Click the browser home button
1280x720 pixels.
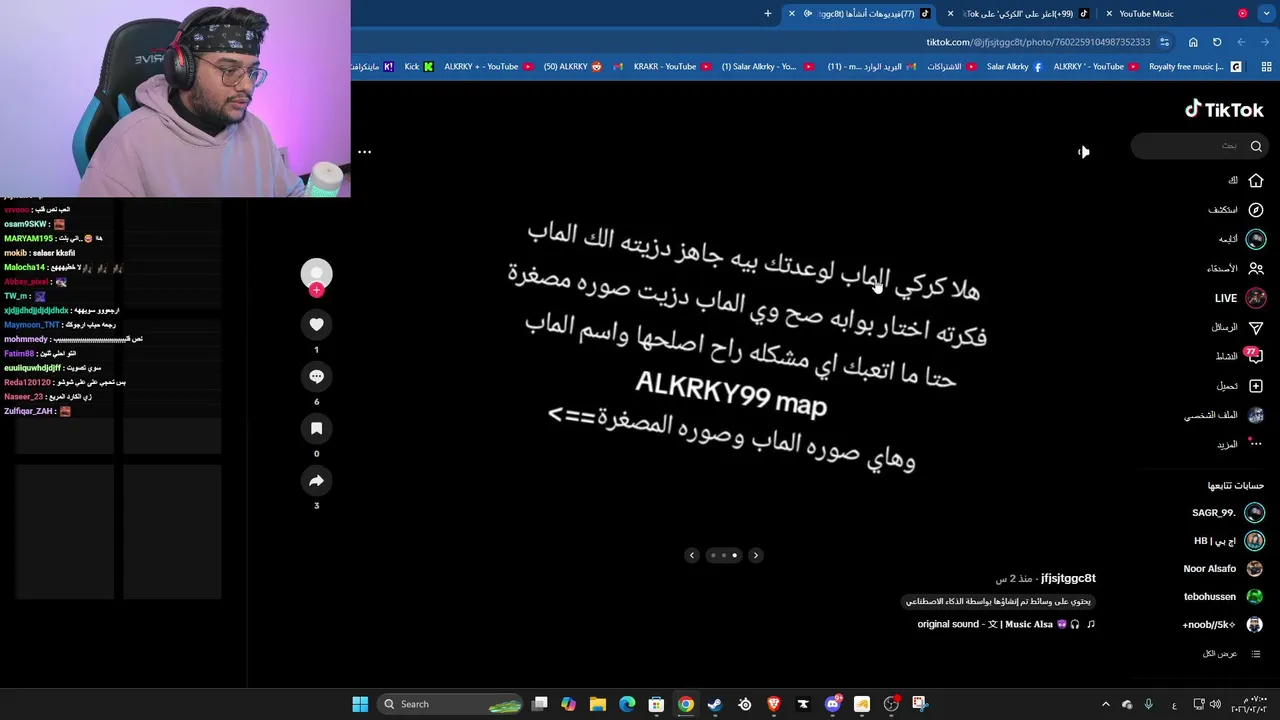1193,42
